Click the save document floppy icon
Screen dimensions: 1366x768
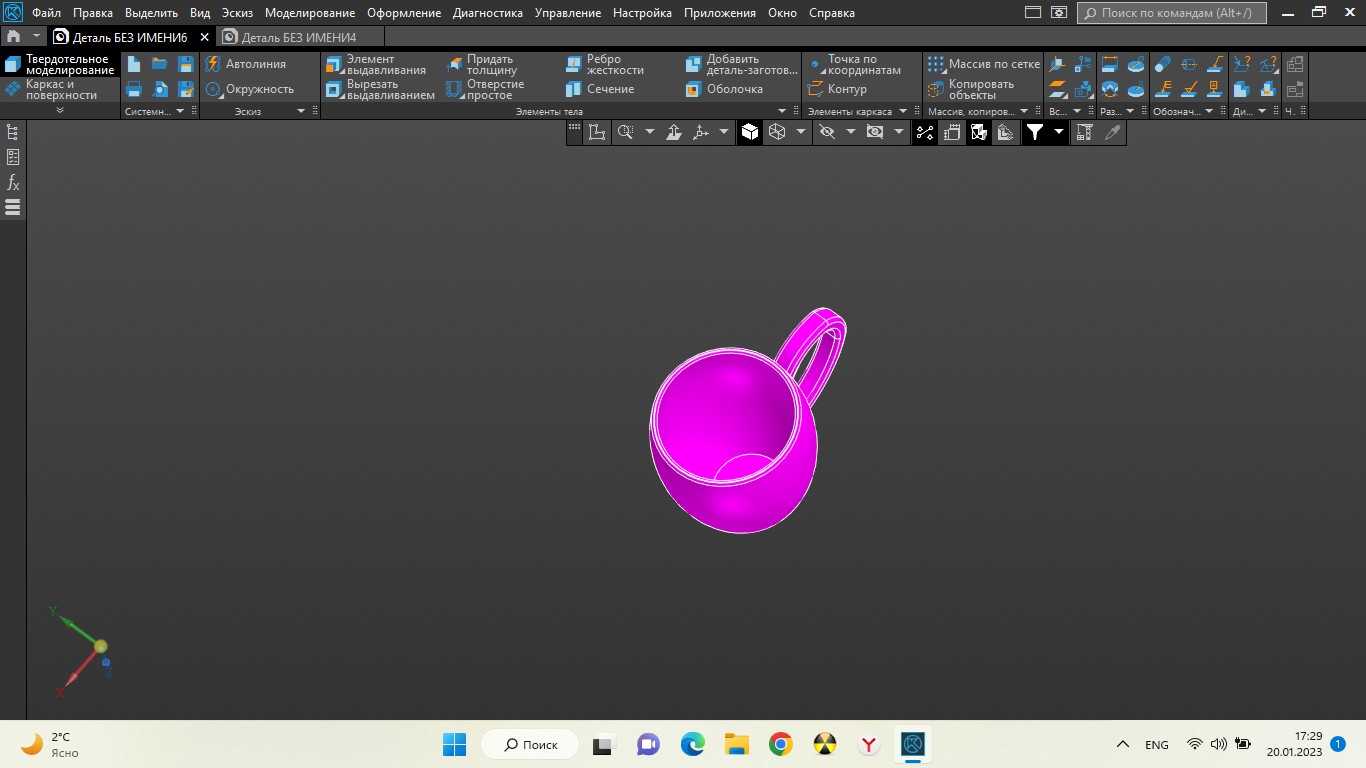coord(186,64)
